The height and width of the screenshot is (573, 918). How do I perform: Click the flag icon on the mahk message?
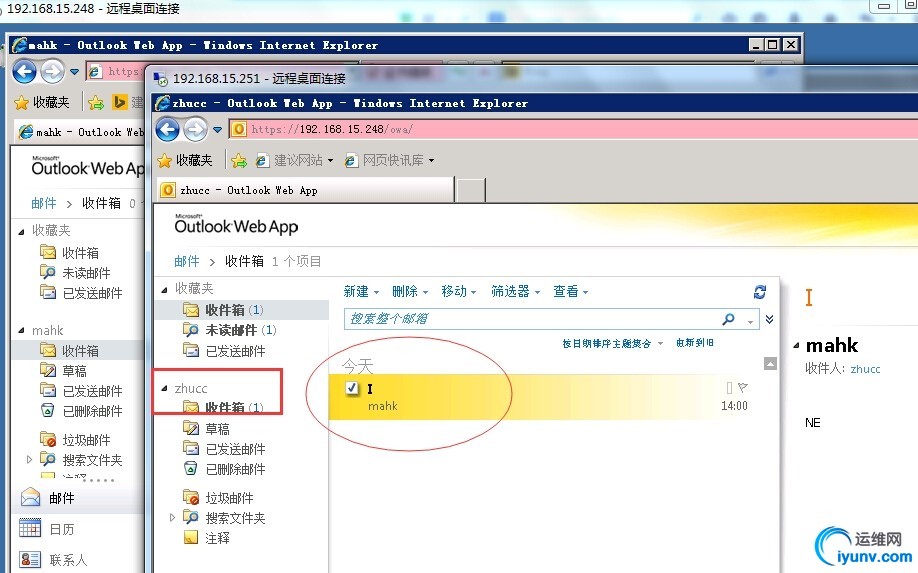click(743, 387)
